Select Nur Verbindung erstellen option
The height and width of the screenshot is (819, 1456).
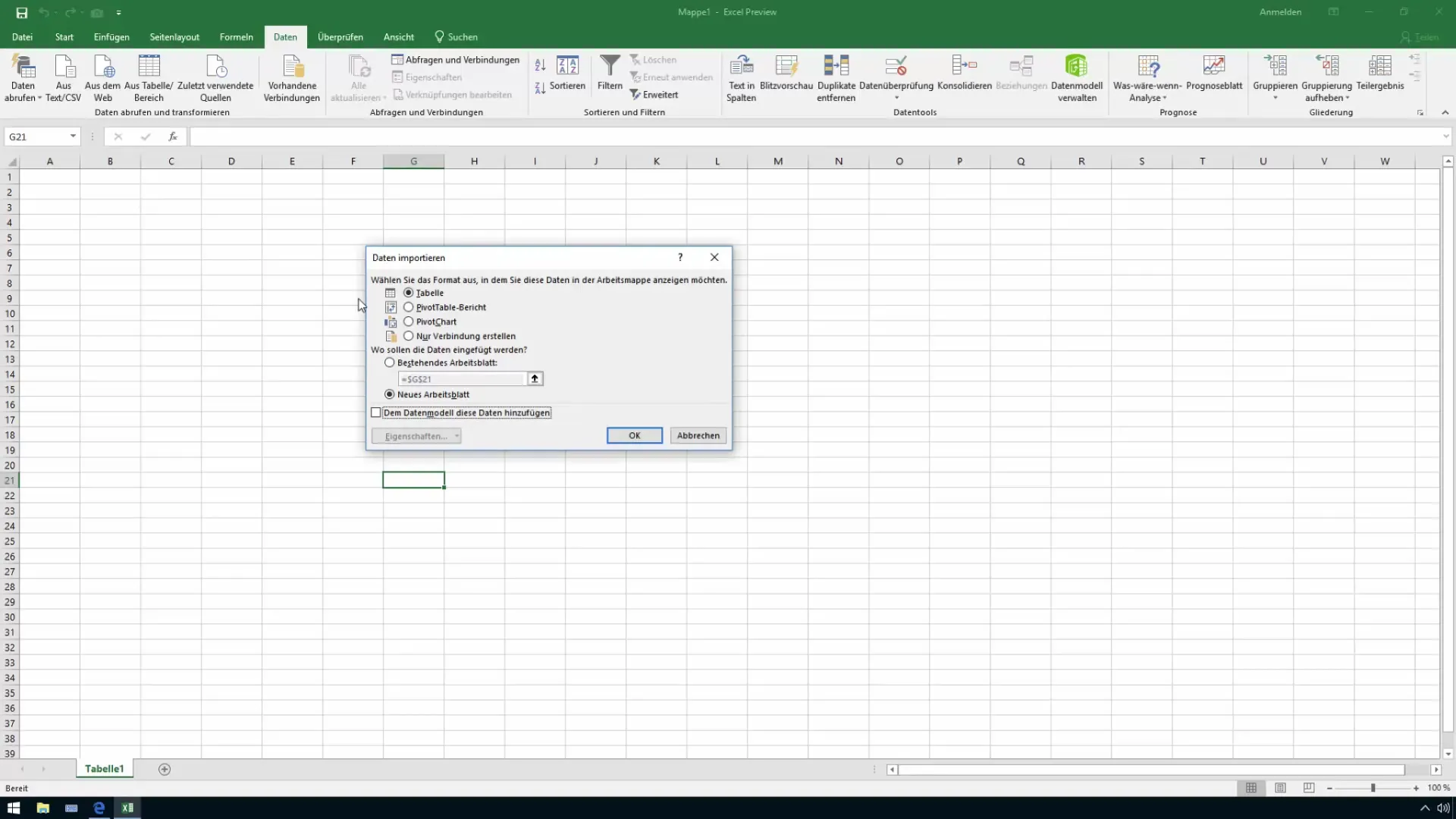409,336
